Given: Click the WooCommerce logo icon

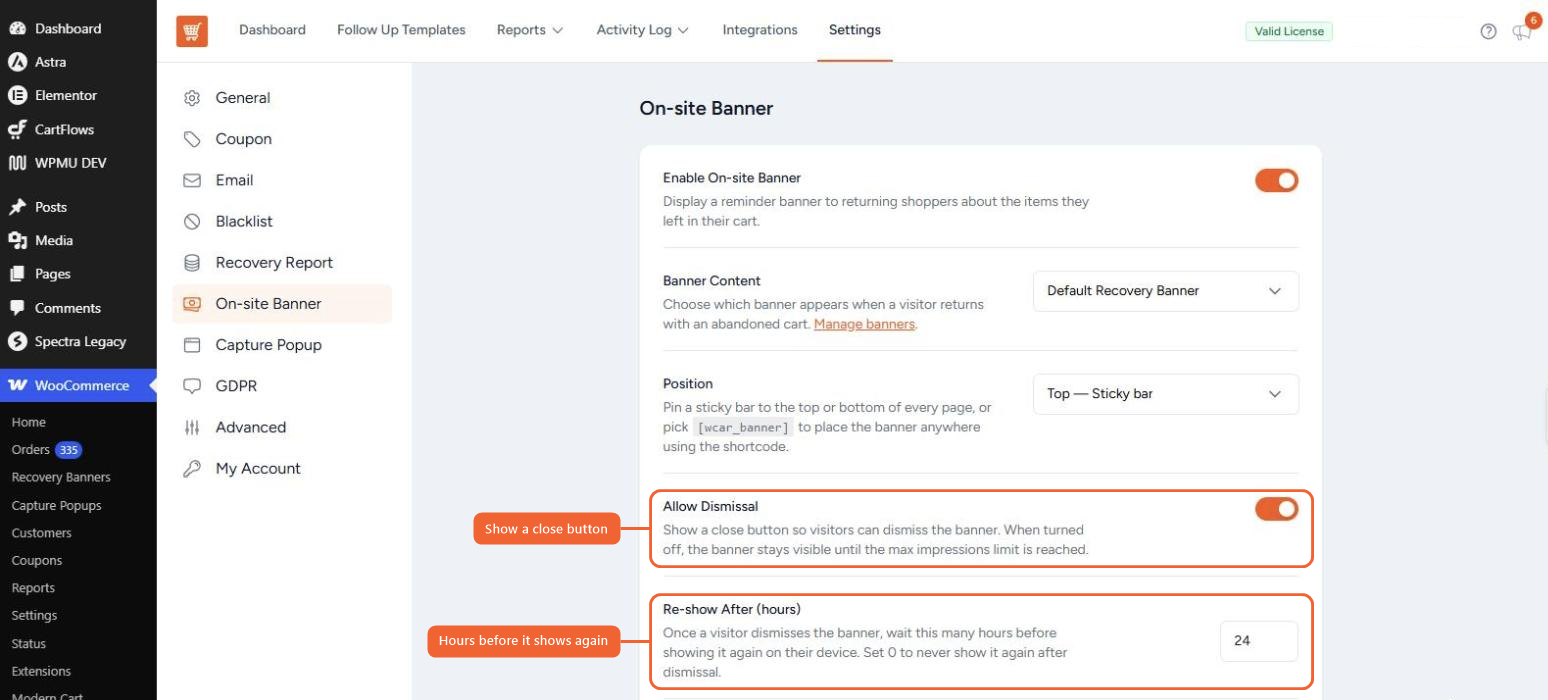Looking at the screenshot, I should 17,385.
